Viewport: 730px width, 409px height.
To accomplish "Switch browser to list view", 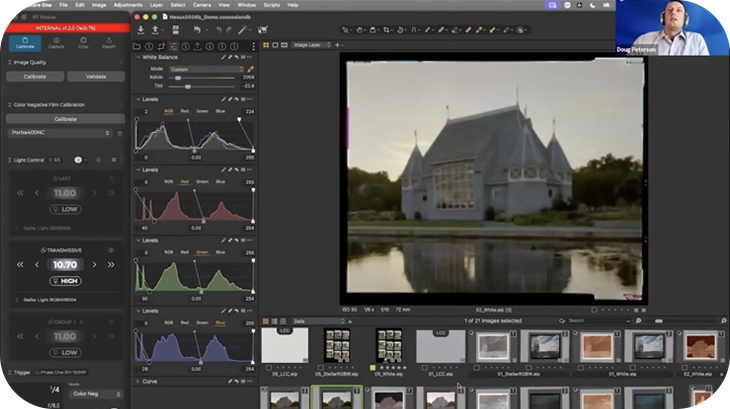I will click(274, 321).
